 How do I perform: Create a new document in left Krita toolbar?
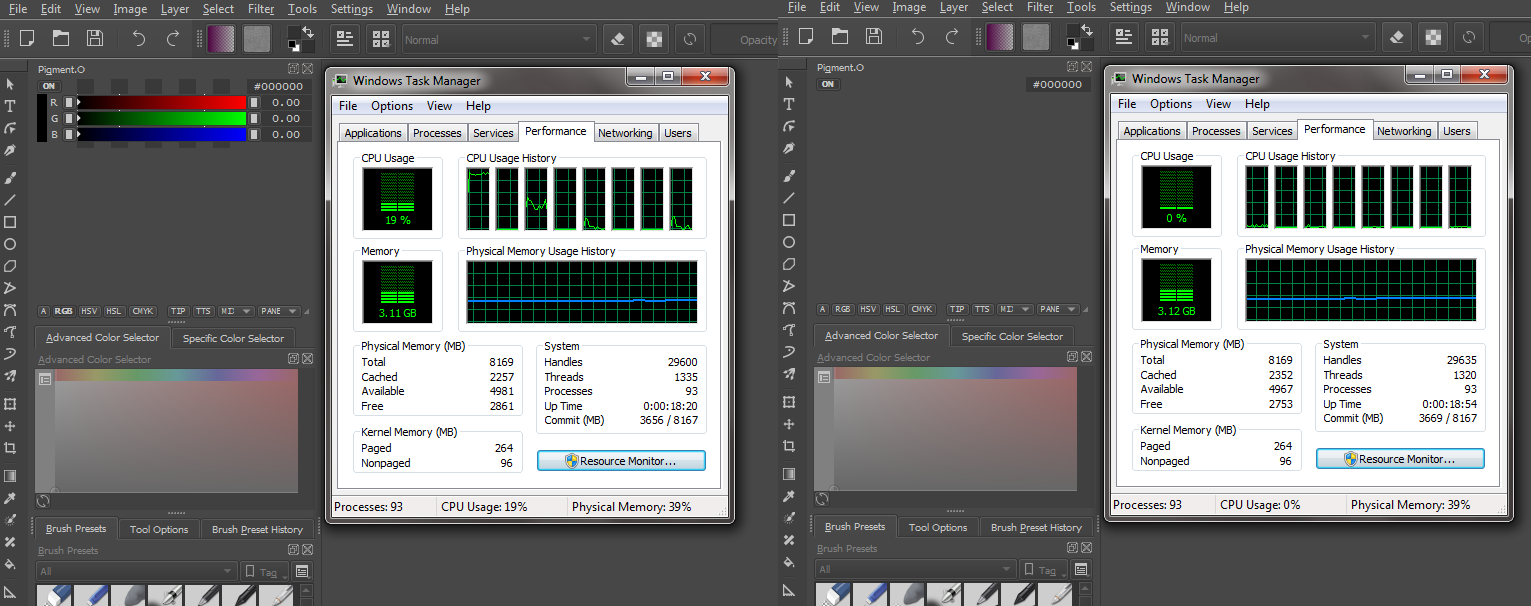pos(28,39)
